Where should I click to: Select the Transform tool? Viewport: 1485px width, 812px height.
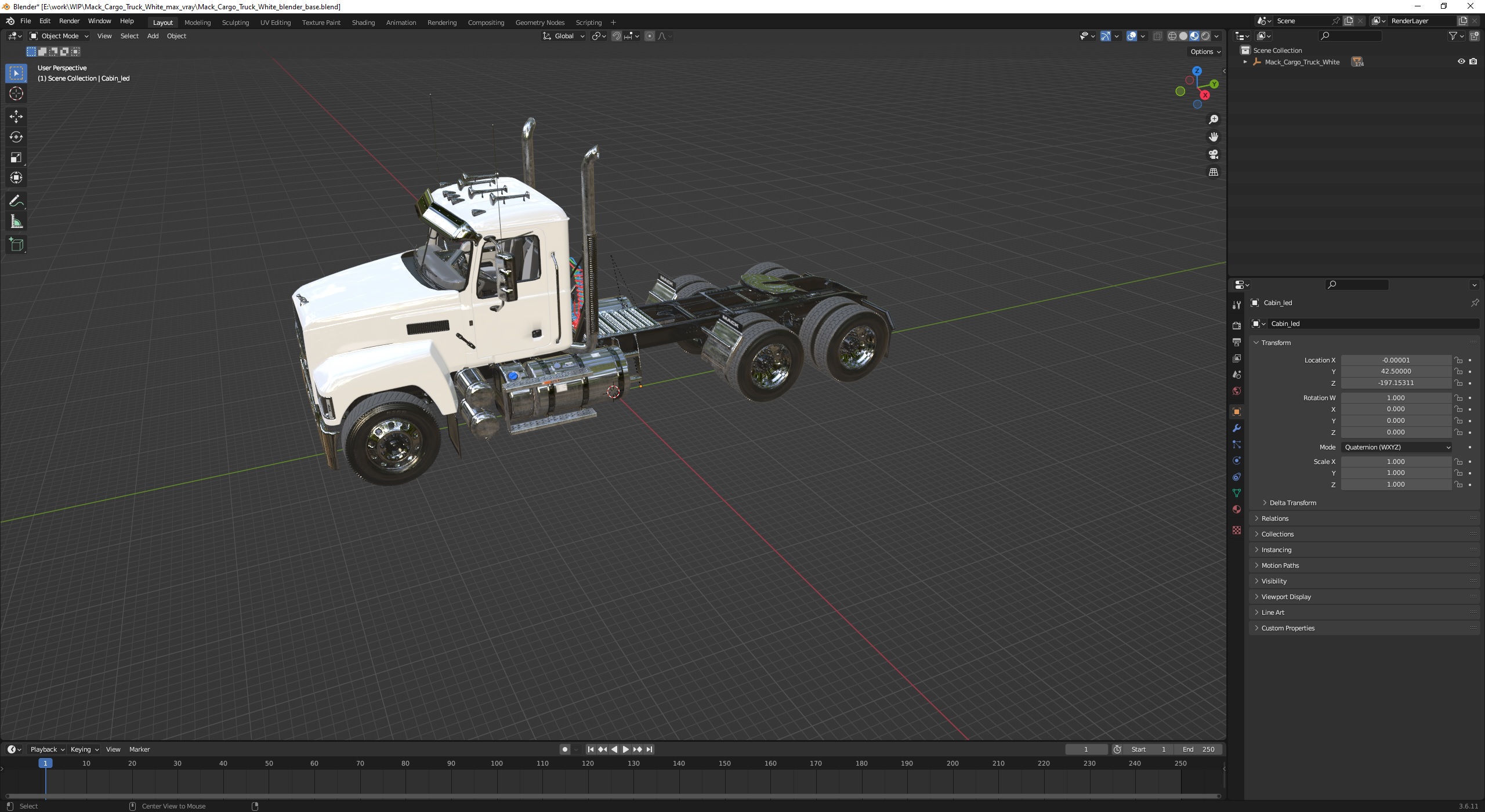(16, 177)
